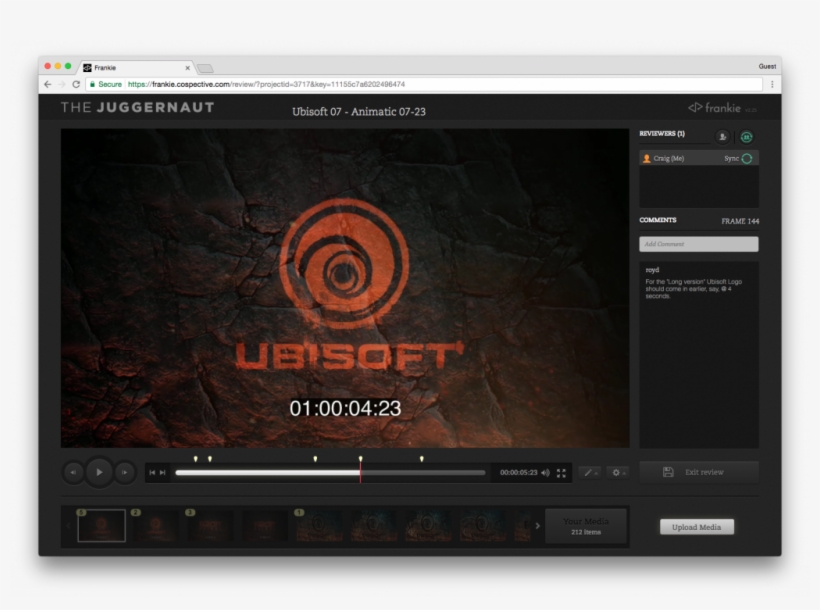Select the Frankie browser tab
The image size is (820, 610).
(x=135, y=68)
